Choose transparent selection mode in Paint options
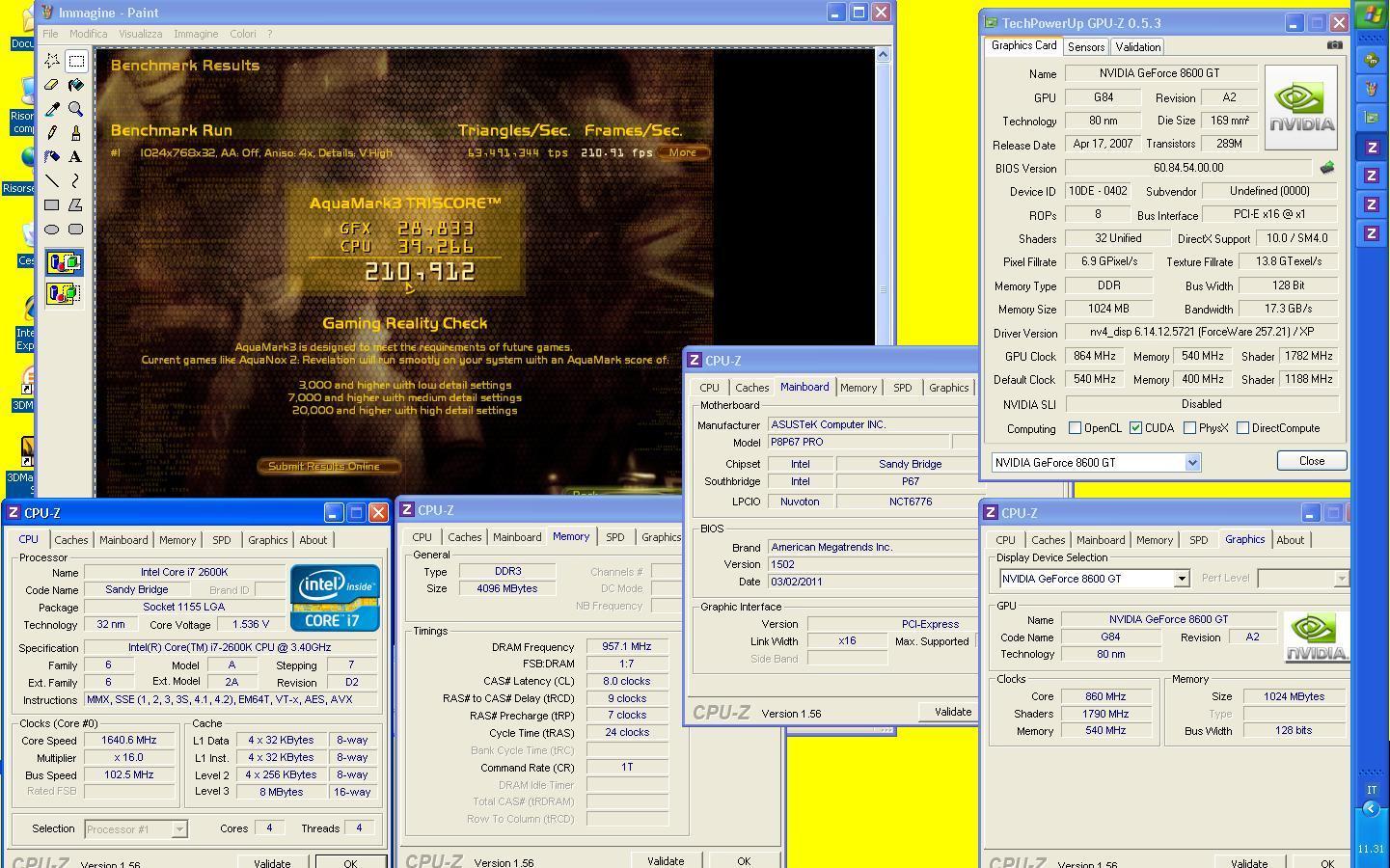 [64, 292]
